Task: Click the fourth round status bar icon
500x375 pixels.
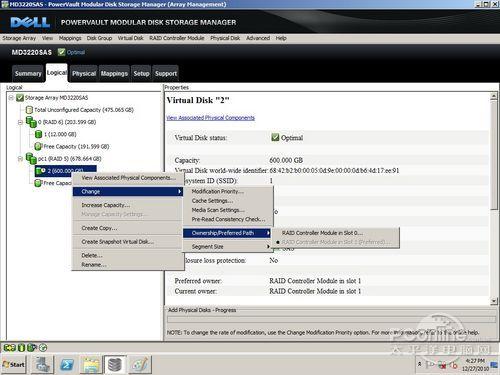Action: (x=43, y=348)
